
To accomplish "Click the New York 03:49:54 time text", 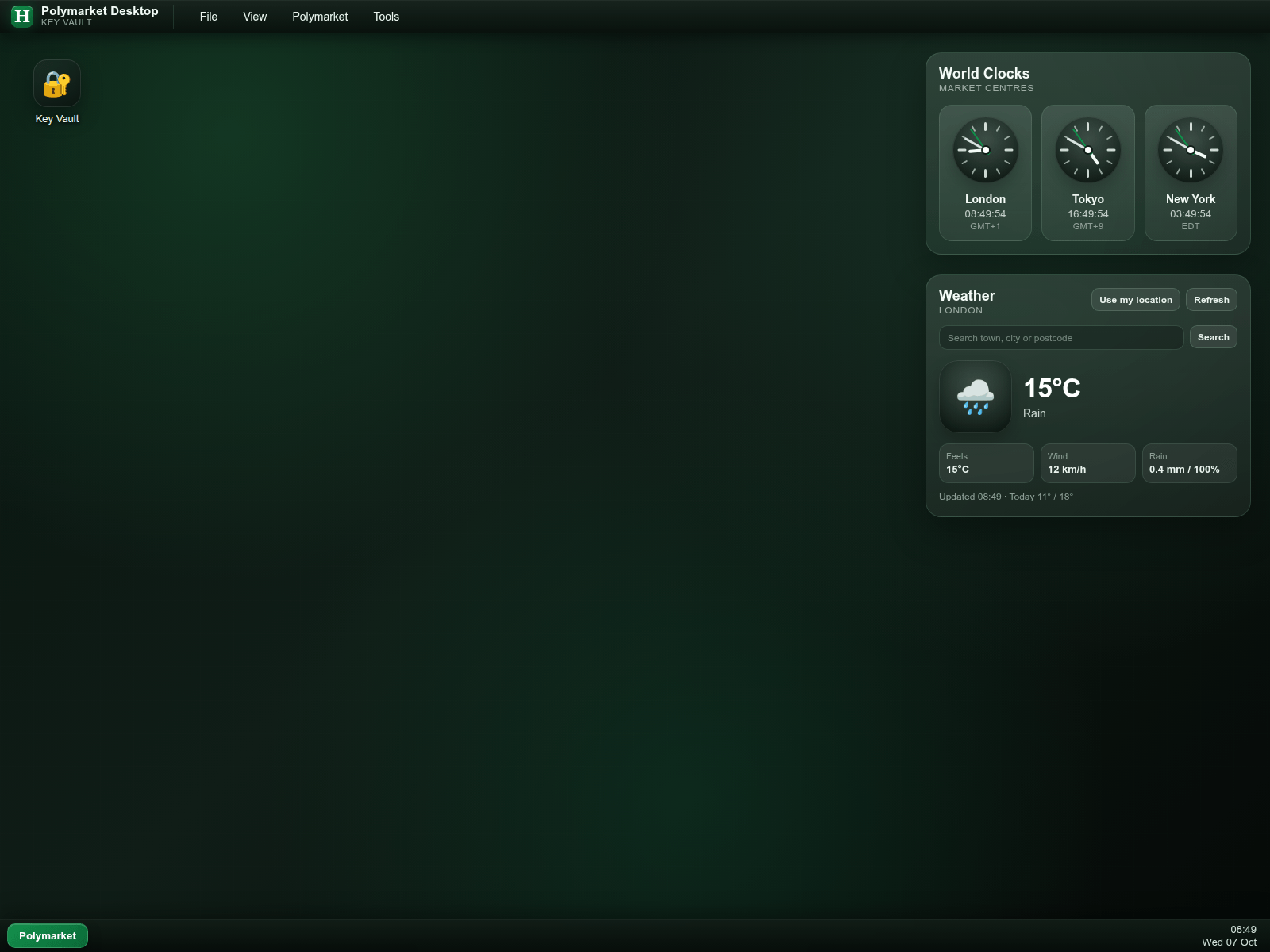I will pos(1191,214).
